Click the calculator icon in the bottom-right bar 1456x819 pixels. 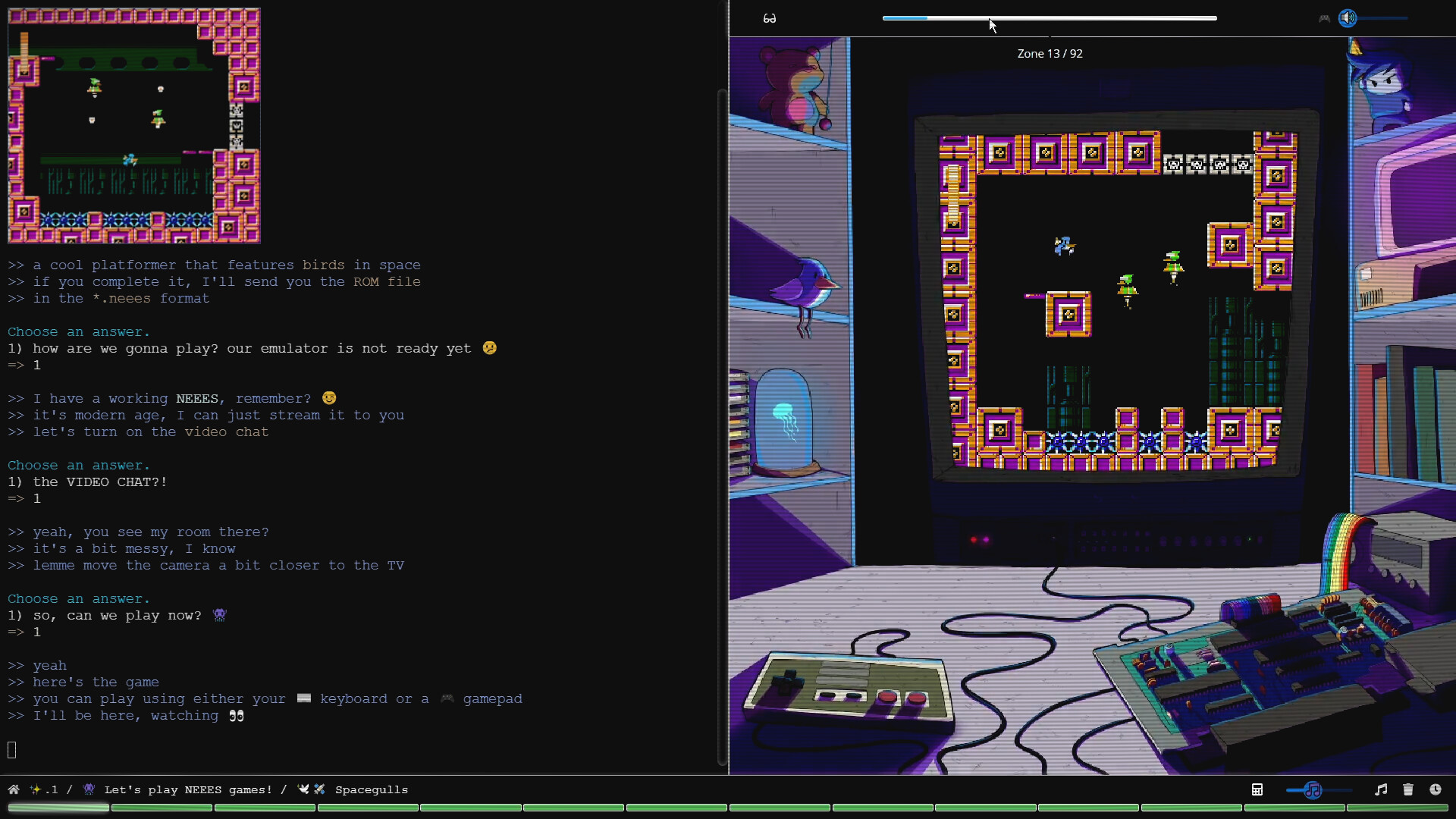point(1257,789)
